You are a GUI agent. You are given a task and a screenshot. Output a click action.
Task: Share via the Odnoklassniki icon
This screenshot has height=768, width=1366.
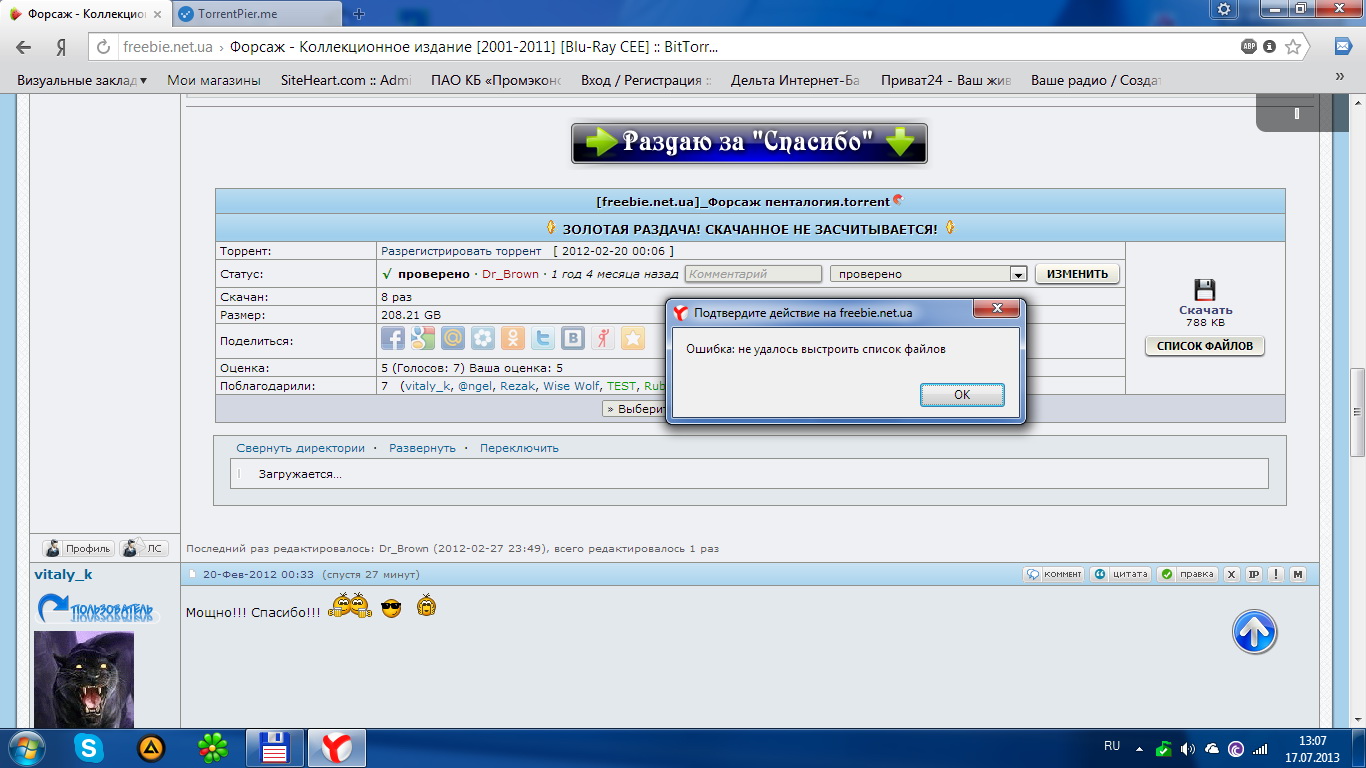click(513, 339)
